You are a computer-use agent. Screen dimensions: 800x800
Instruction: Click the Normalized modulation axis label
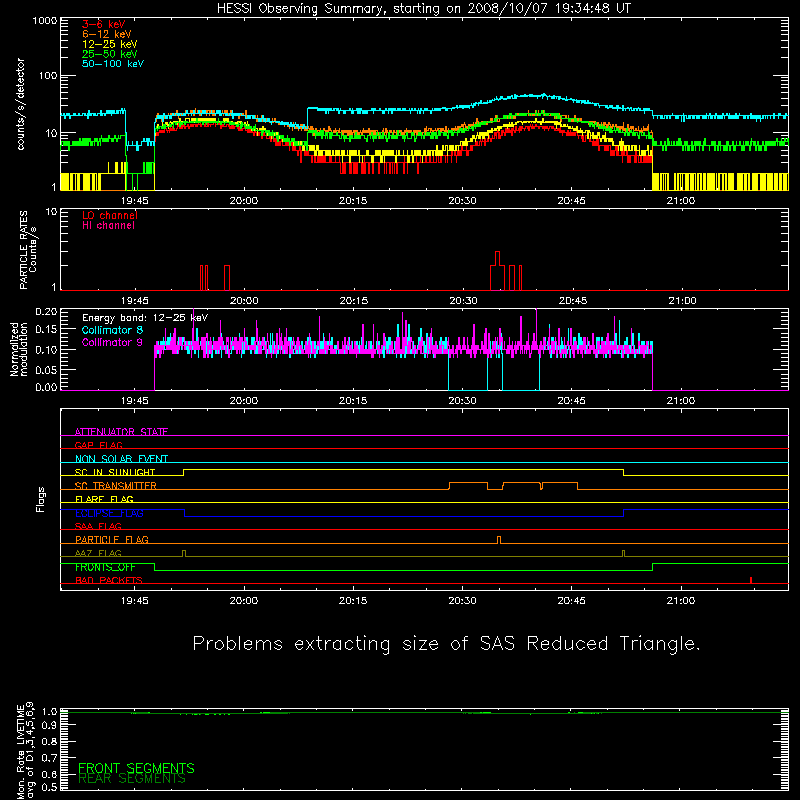19,349
